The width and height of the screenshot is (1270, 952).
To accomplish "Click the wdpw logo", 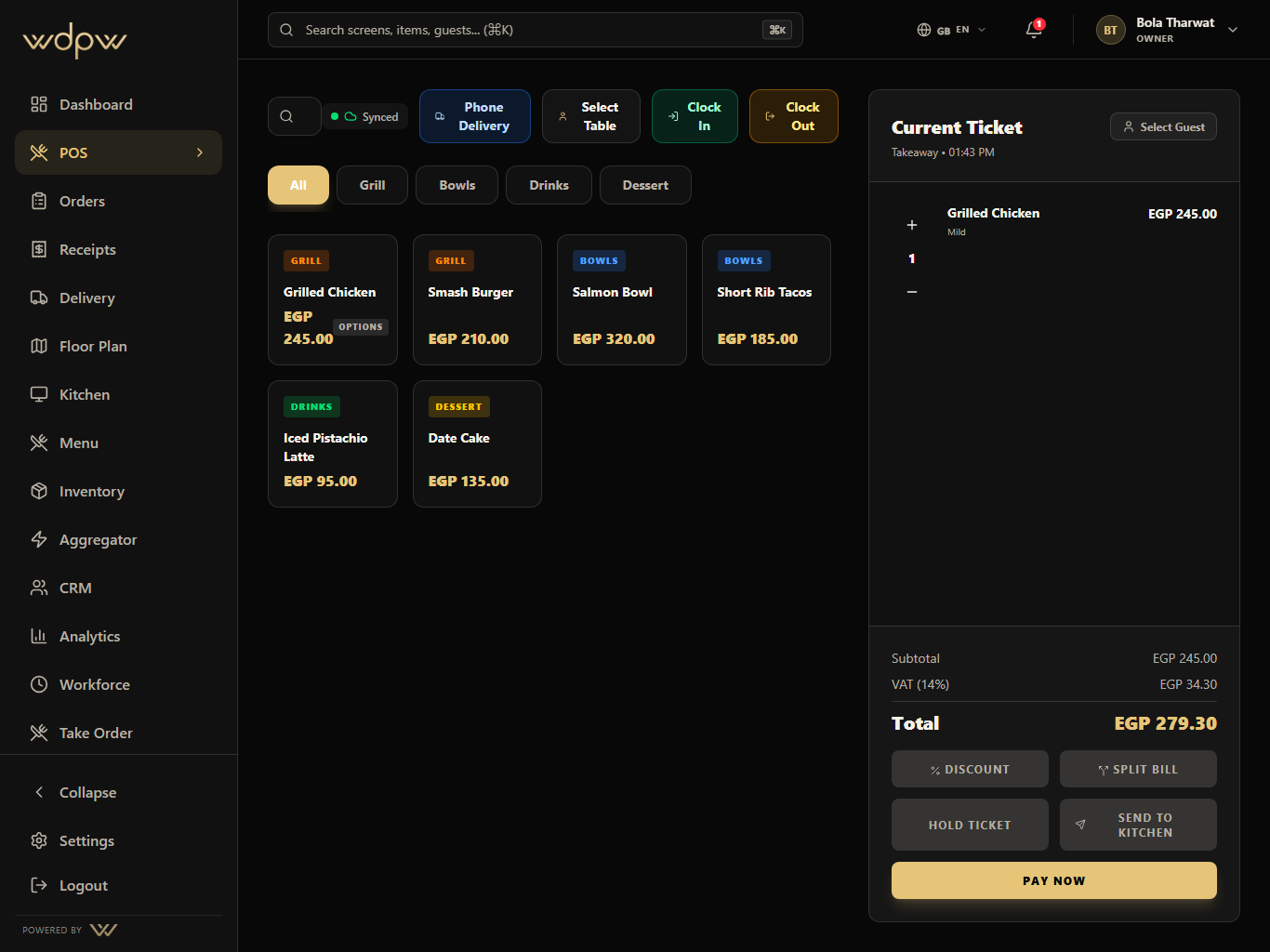I will pyautogui.click(x=74, y=41).
